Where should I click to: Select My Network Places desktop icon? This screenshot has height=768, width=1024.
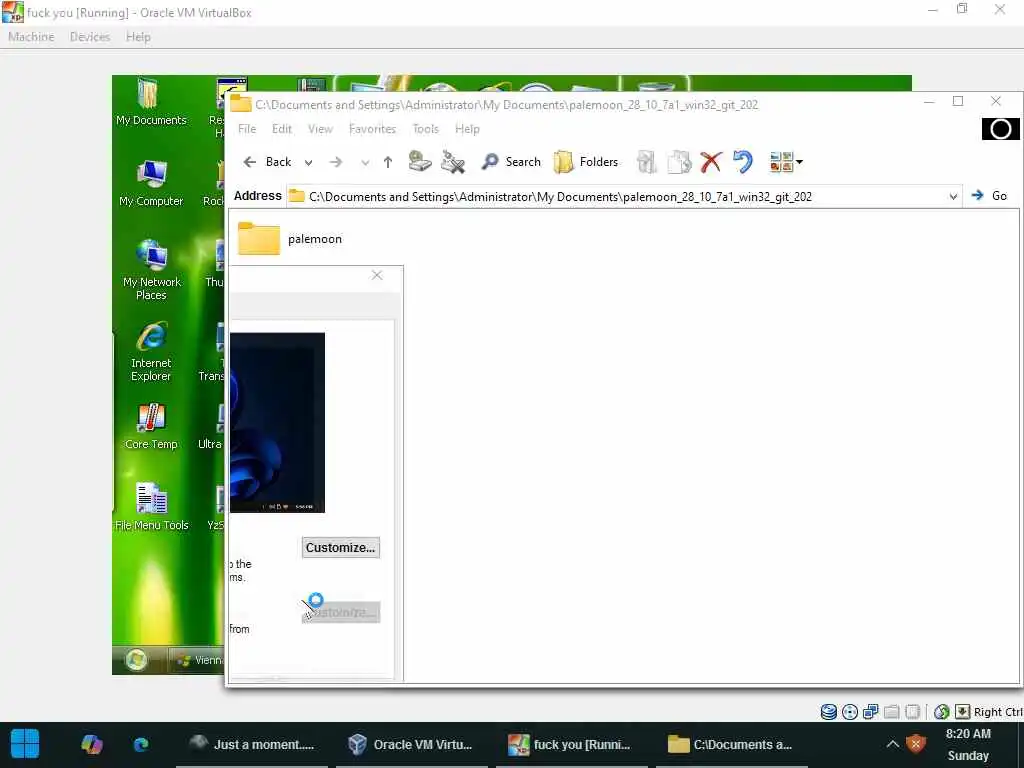(151, 271)
